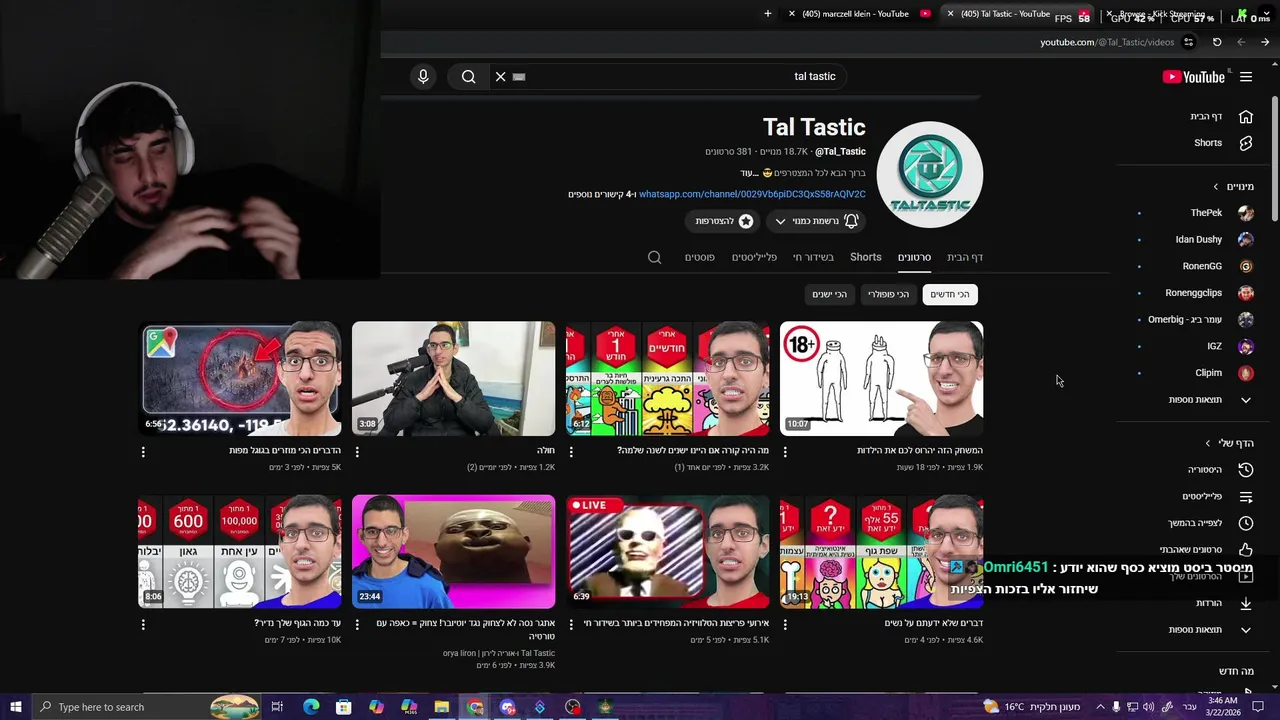The height and width of the screenshot is (720, 1280).
Task: Switch to the סרטונים channel tab
Action: tap(914, 257)
